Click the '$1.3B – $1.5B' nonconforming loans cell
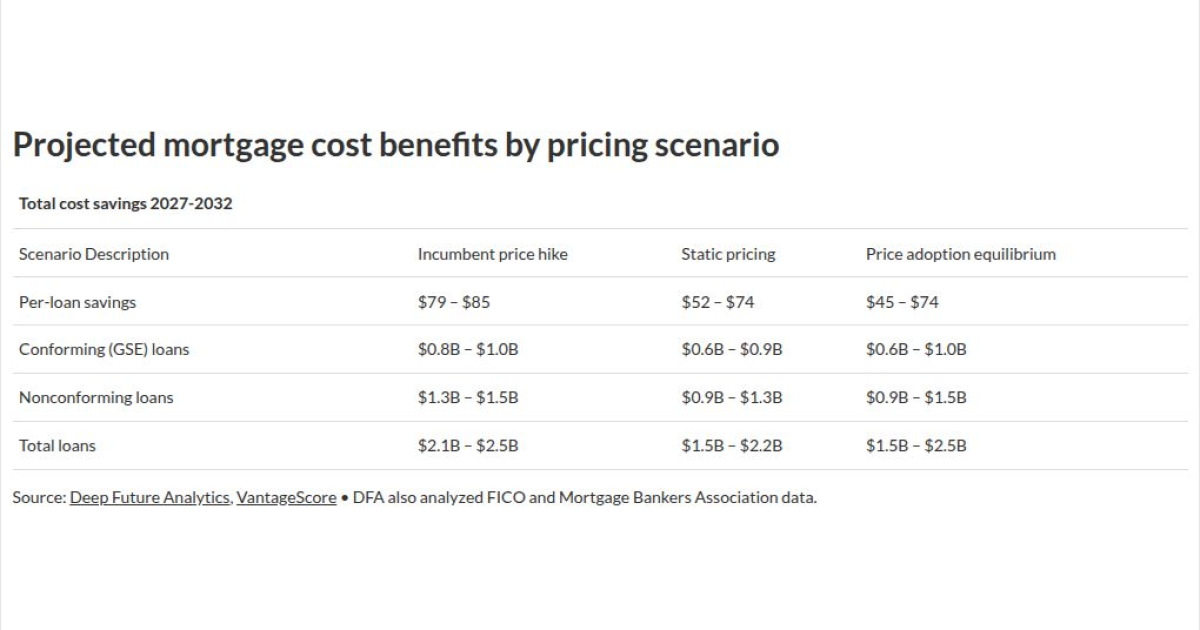 pyautogui.click(x=468, y=398)
